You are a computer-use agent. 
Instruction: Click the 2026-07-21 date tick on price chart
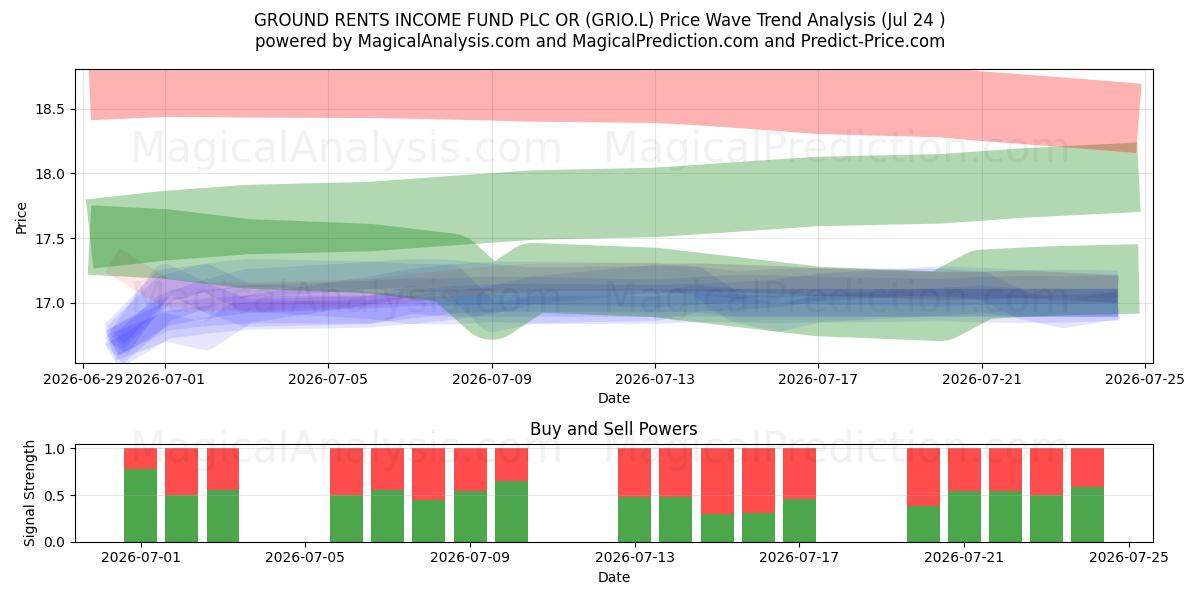tap(981, 379)
